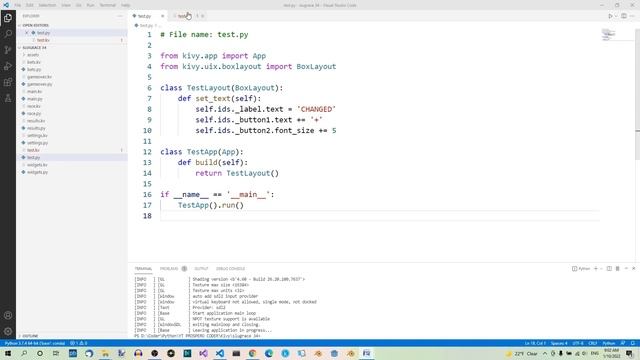Screen dimensions: 640x360
Task: Select Python interpreter in status bar
Action: [x=35, y=343]
